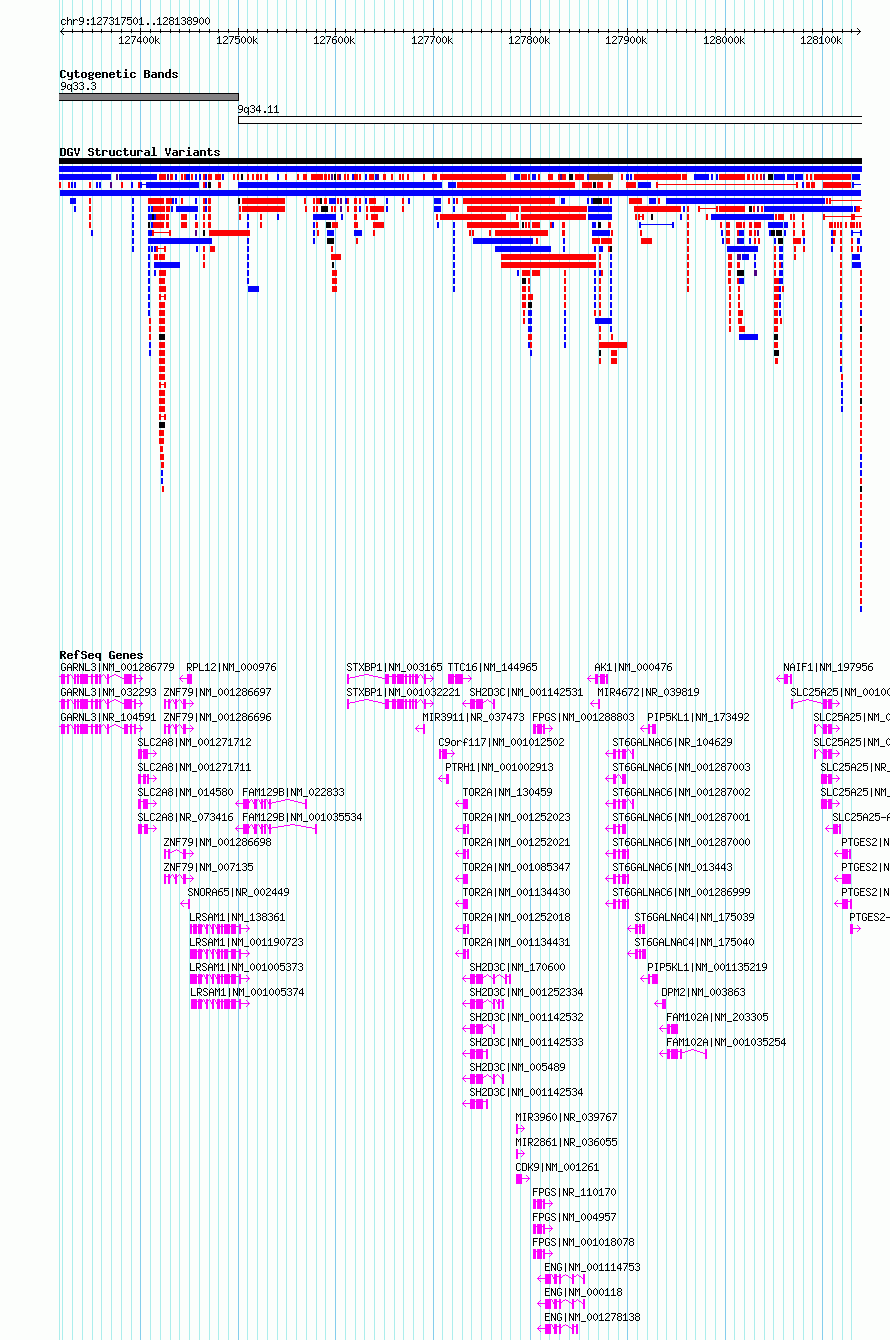Open the DGV Structural Variants track title
The height and width of the screenshot is (1340, 890).
point(140,152)
